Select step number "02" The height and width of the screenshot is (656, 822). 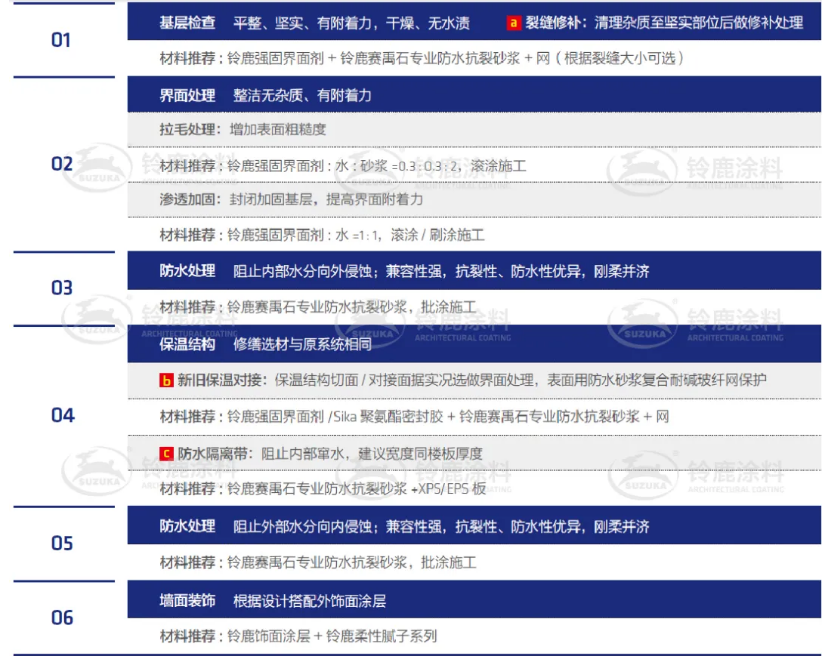(62, 164)
